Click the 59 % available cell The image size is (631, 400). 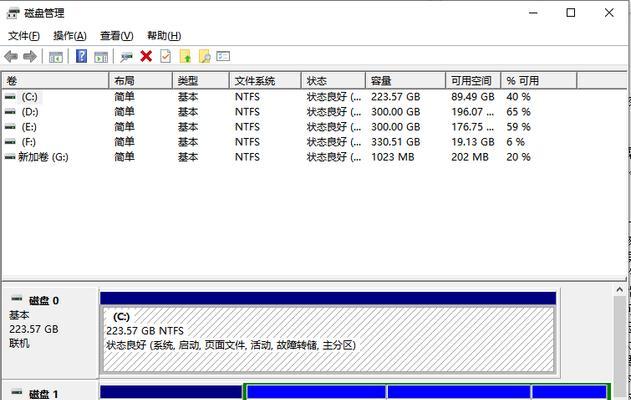518,127
